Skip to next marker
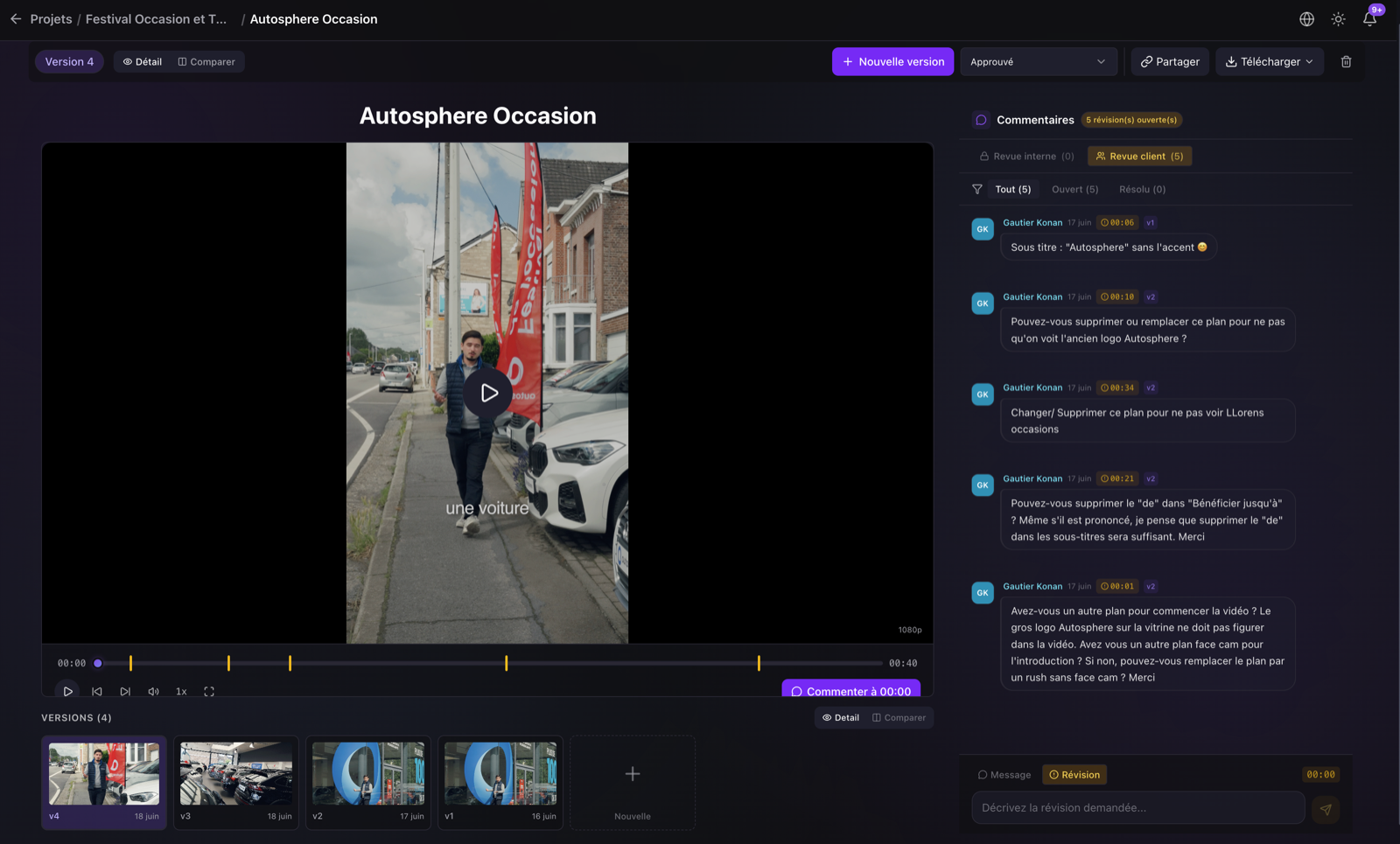This screenshot has height=844, width=1400. 125,691
